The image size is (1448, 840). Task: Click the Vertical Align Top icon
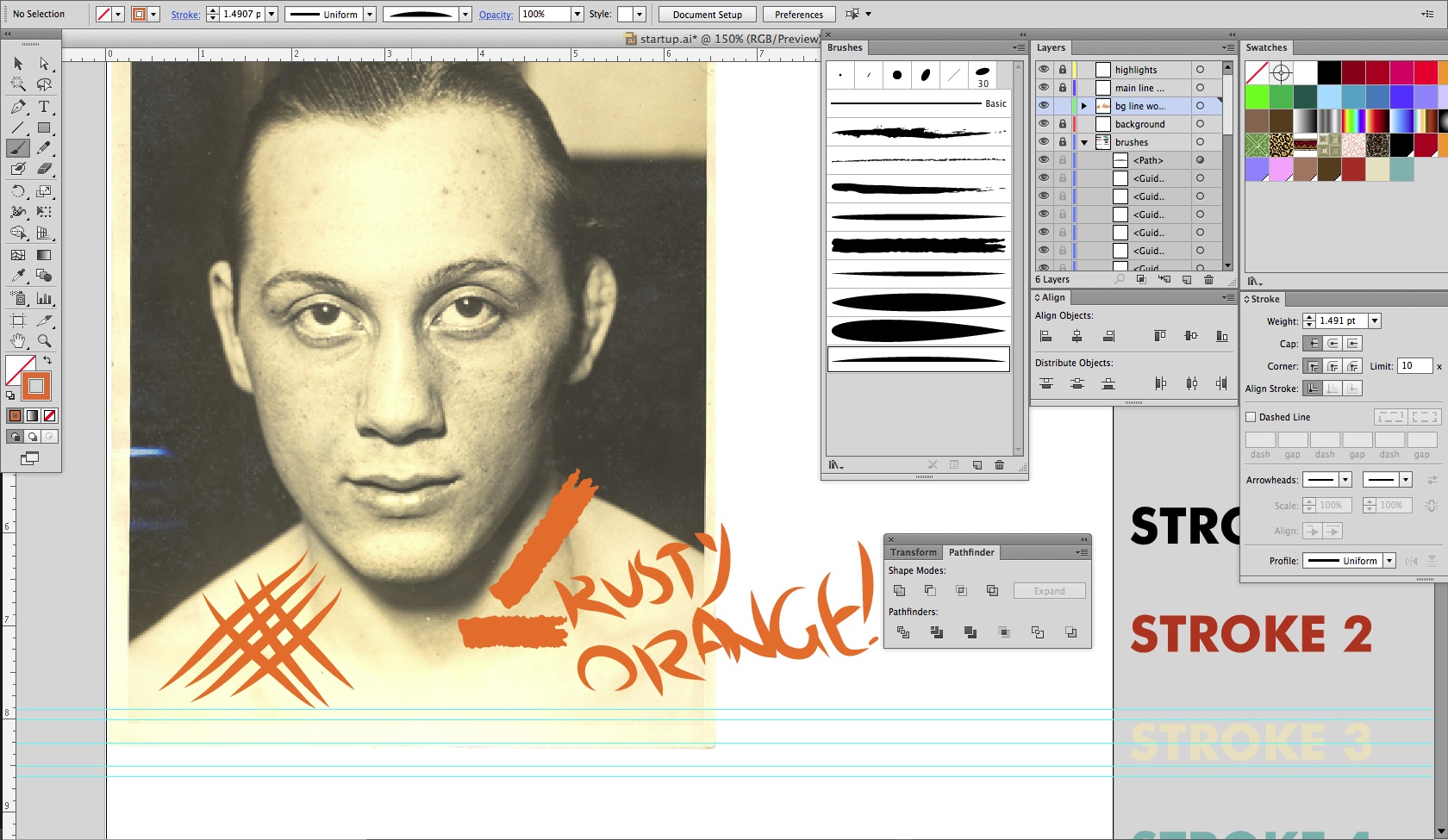1160,336
